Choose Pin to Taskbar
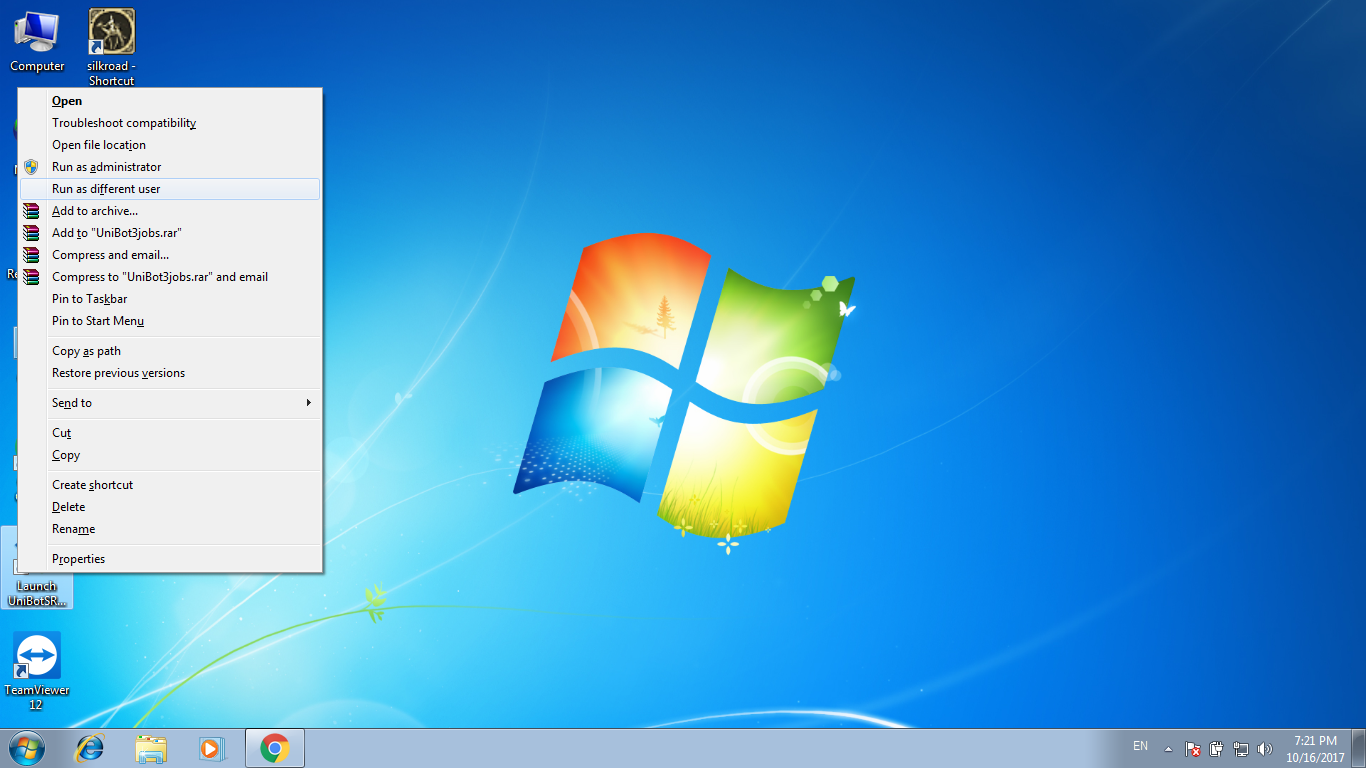Viewport: 1366px width, 768px height. pyautogui.click(x=170, y=299)
